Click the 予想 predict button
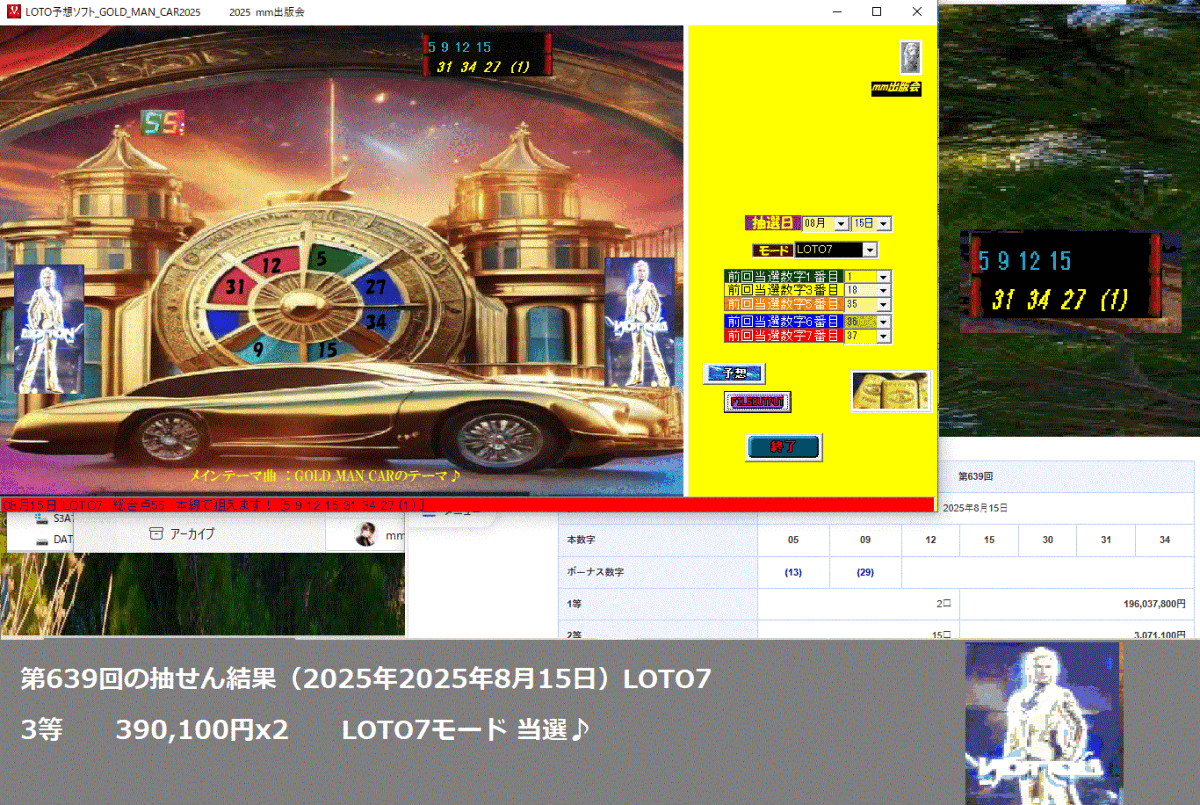Screen dimensions: 1200x805 (x=733, y=373)
